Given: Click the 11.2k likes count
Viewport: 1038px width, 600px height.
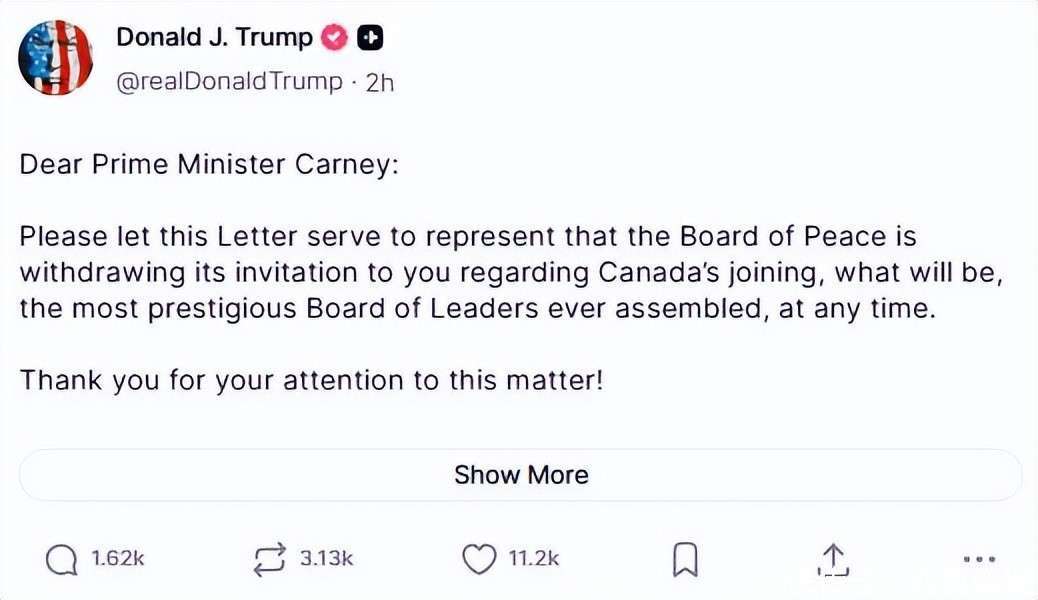Looking at the screenshot, I should (x=534, y=559).
